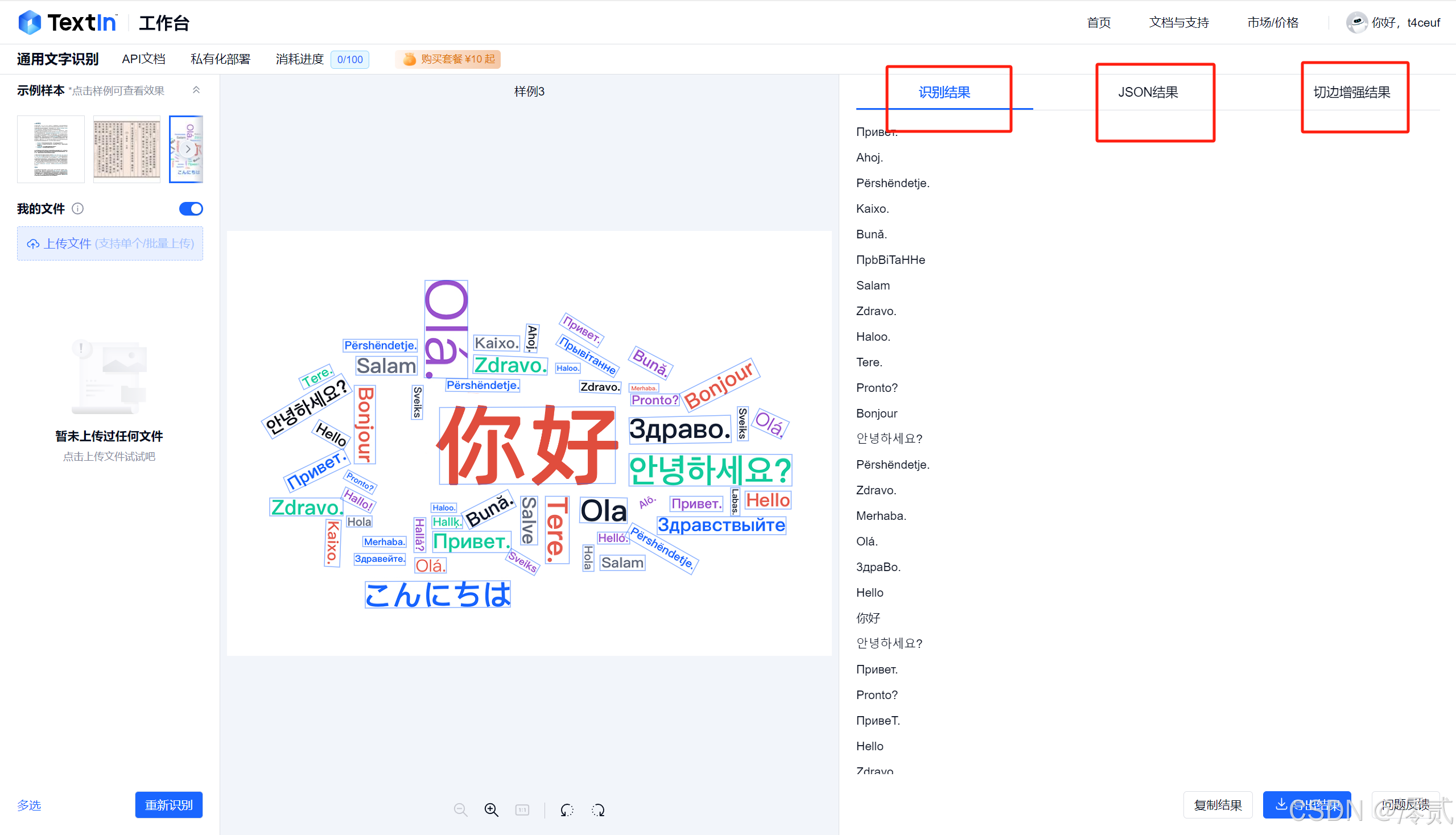Viewport: 1456px width, 835px height.
Task: Open the 我的文件 info tooltip icon
Action: [78, 209]
